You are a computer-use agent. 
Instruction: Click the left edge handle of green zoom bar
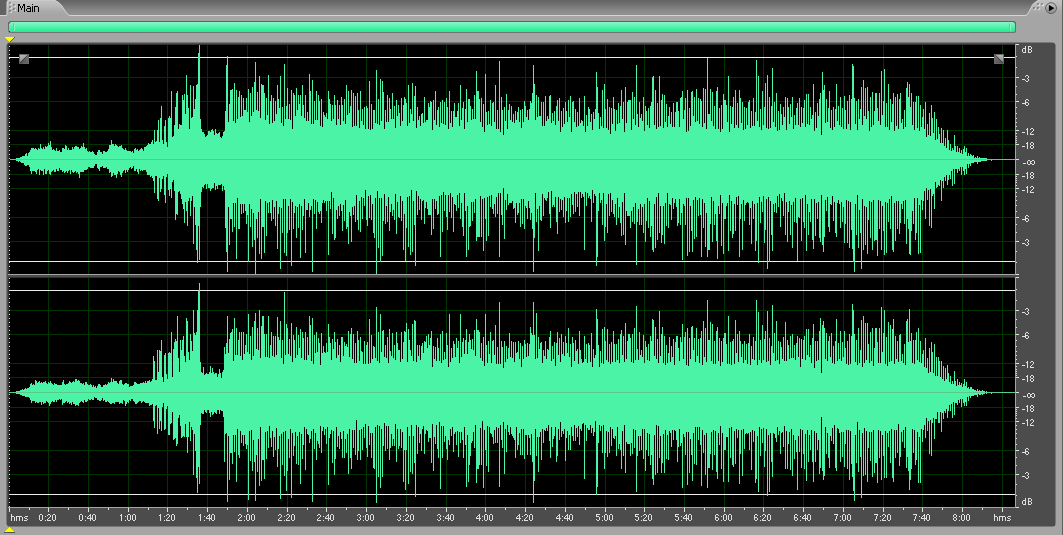(11, 27)
